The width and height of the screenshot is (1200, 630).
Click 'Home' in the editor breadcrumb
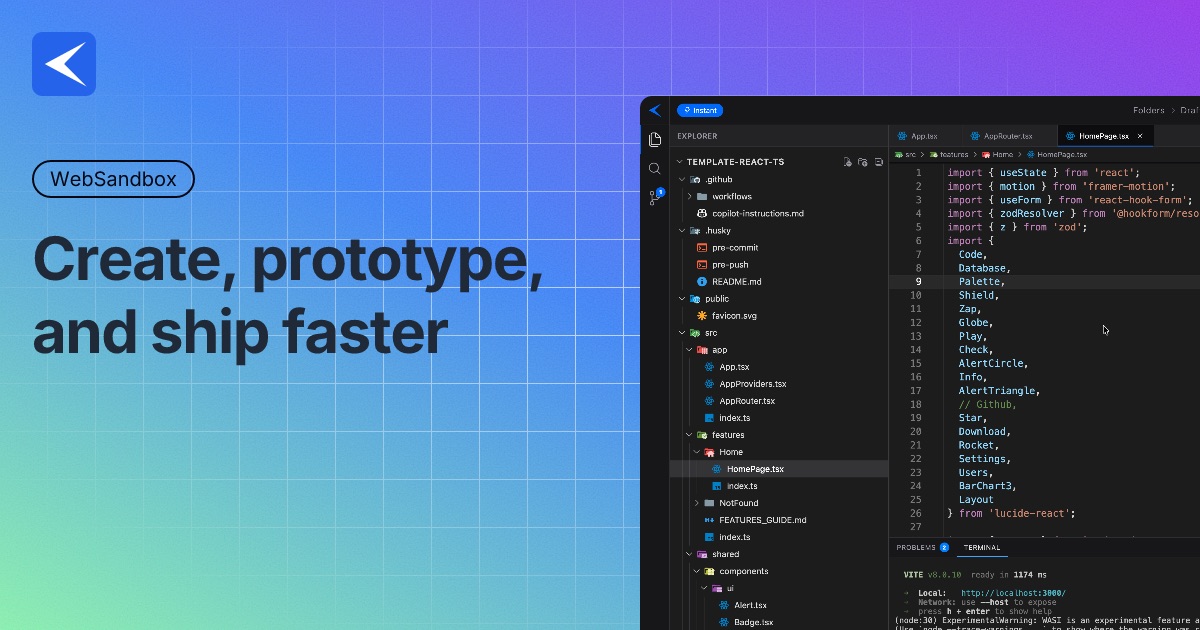tap(1003, 155)
